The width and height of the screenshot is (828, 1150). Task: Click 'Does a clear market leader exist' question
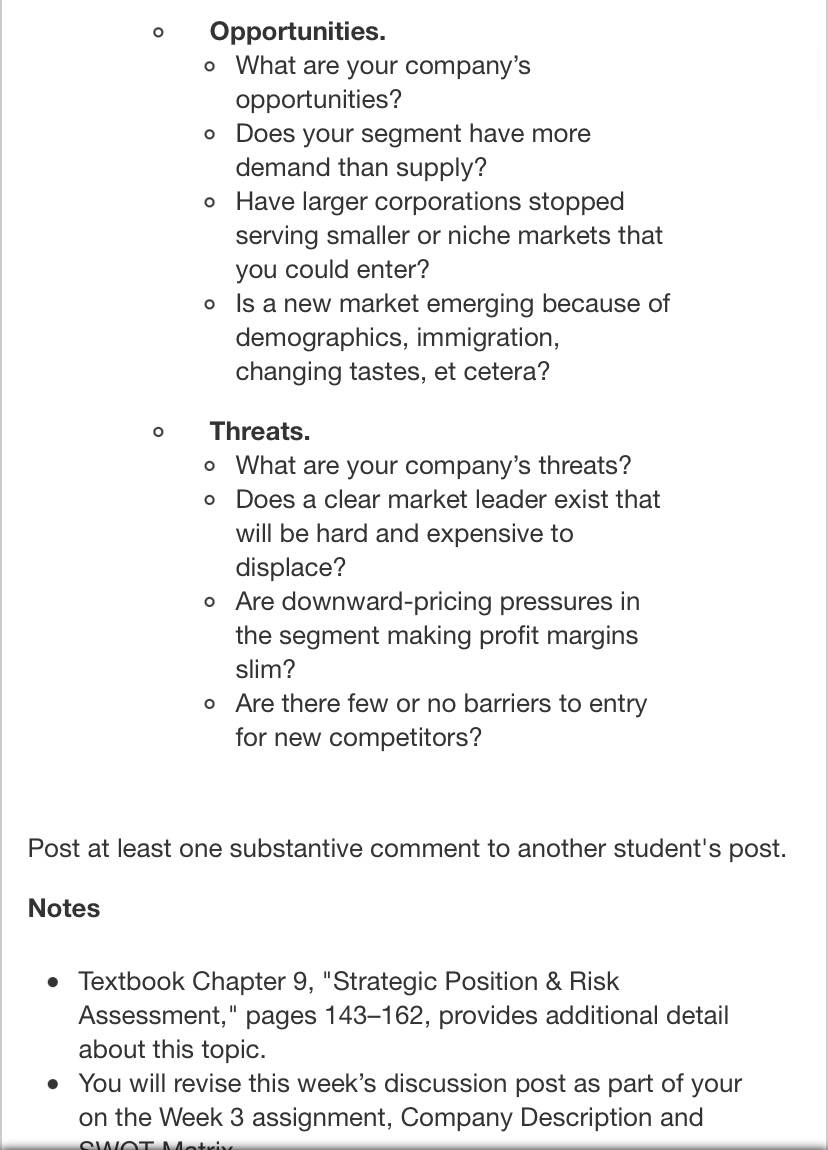(447, 533)
